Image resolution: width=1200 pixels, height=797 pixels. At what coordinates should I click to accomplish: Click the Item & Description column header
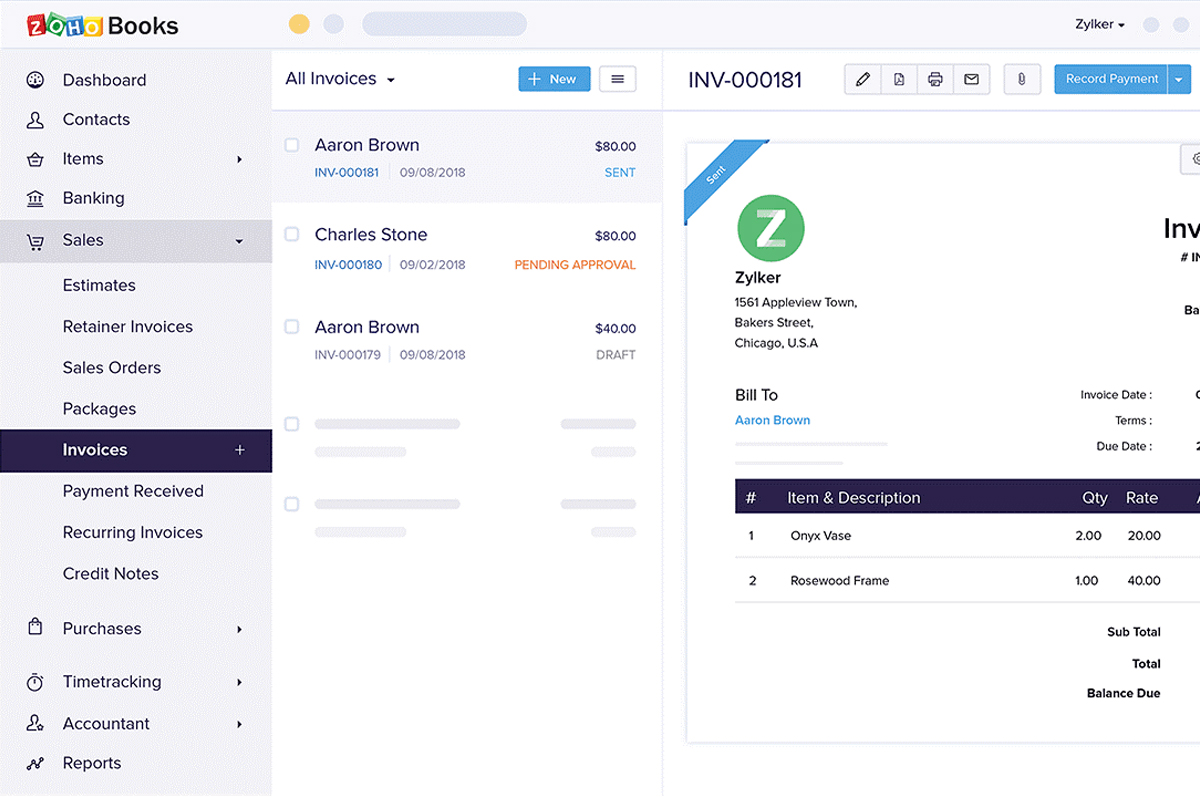coord(854,497)
